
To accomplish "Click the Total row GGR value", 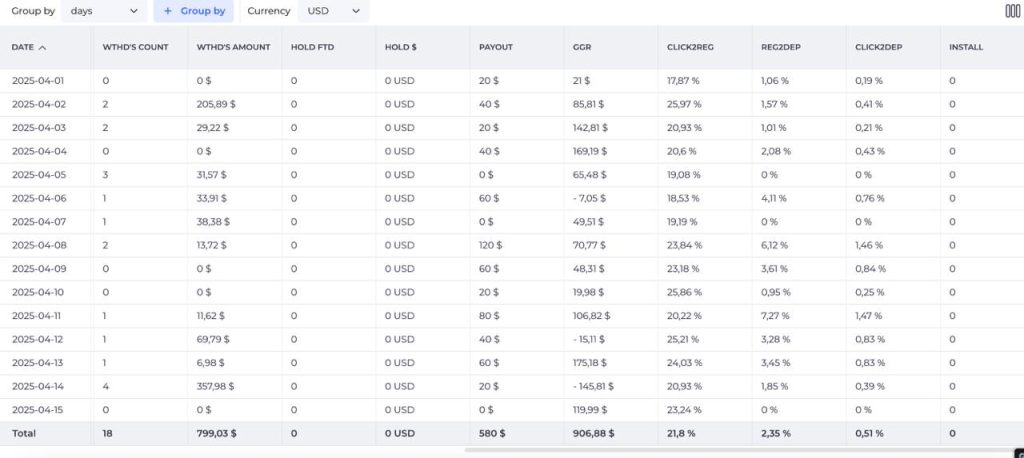I will (593, 433).
